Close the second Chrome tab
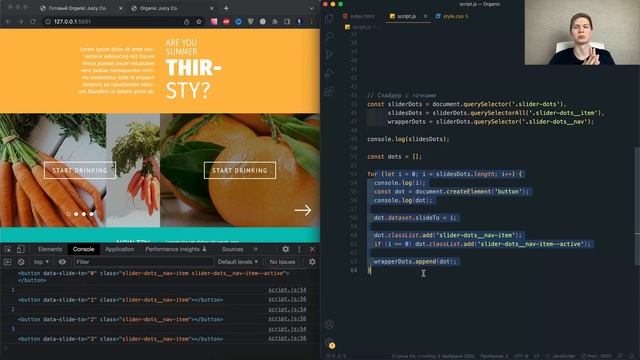The width and height of the screenshot is (640, 360). [211, 8]
